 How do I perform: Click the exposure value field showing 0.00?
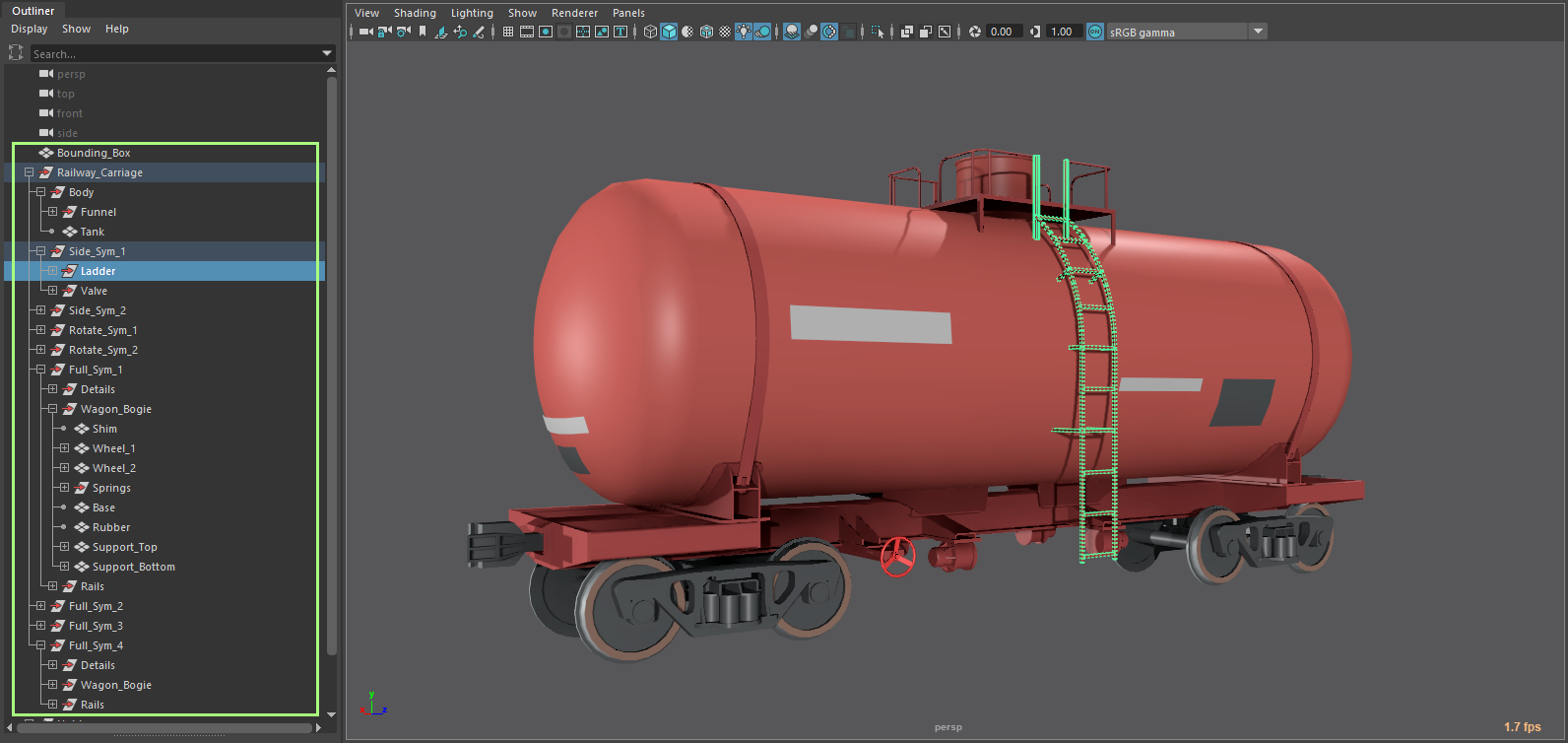point(1004,32)
